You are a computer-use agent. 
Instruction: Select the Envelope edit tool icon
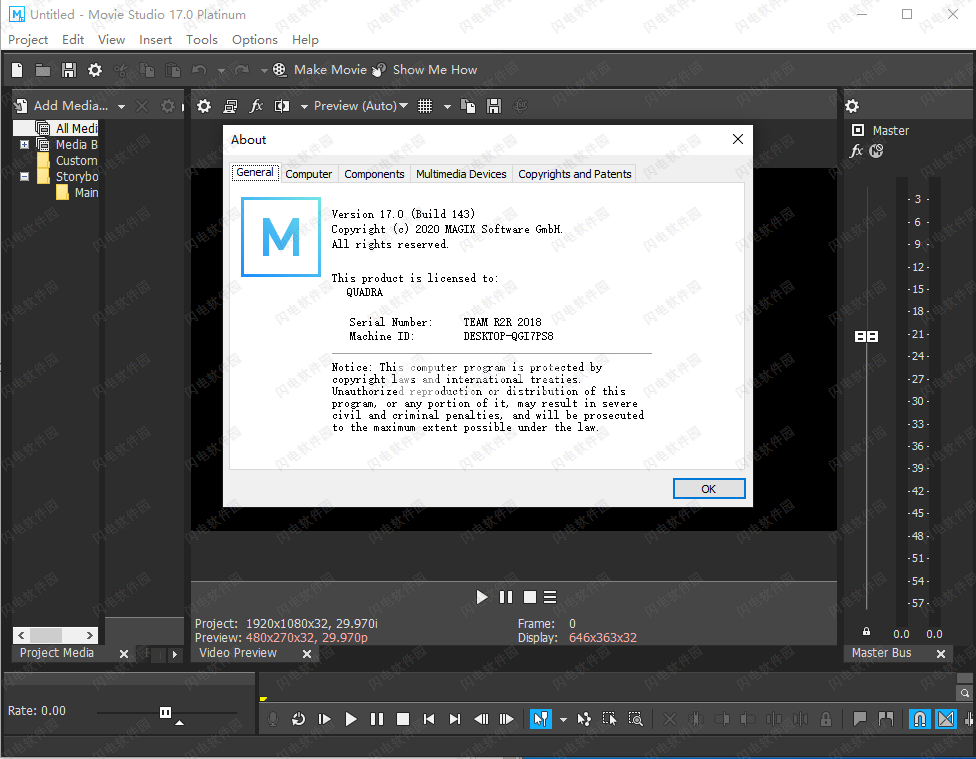[x=584, y=719]
